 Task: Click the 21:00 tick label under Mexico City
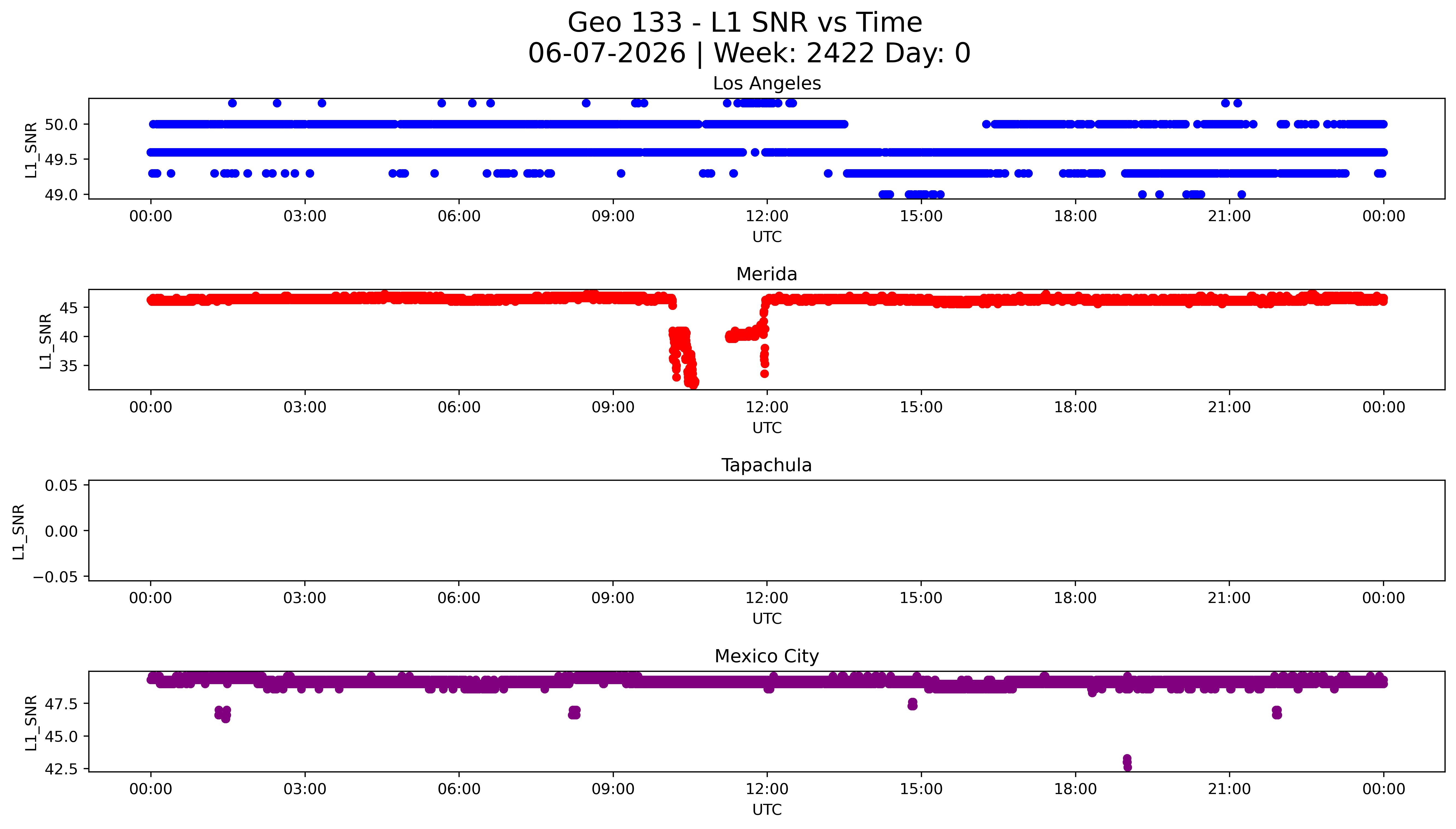(x=1229, y=789)
